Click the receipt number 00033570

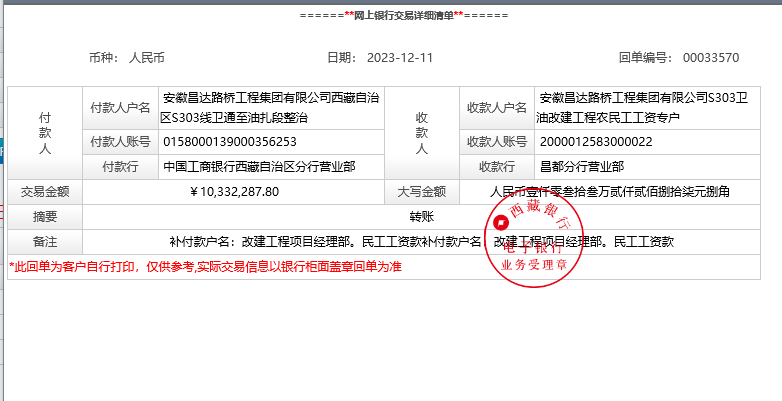(710, 58)
